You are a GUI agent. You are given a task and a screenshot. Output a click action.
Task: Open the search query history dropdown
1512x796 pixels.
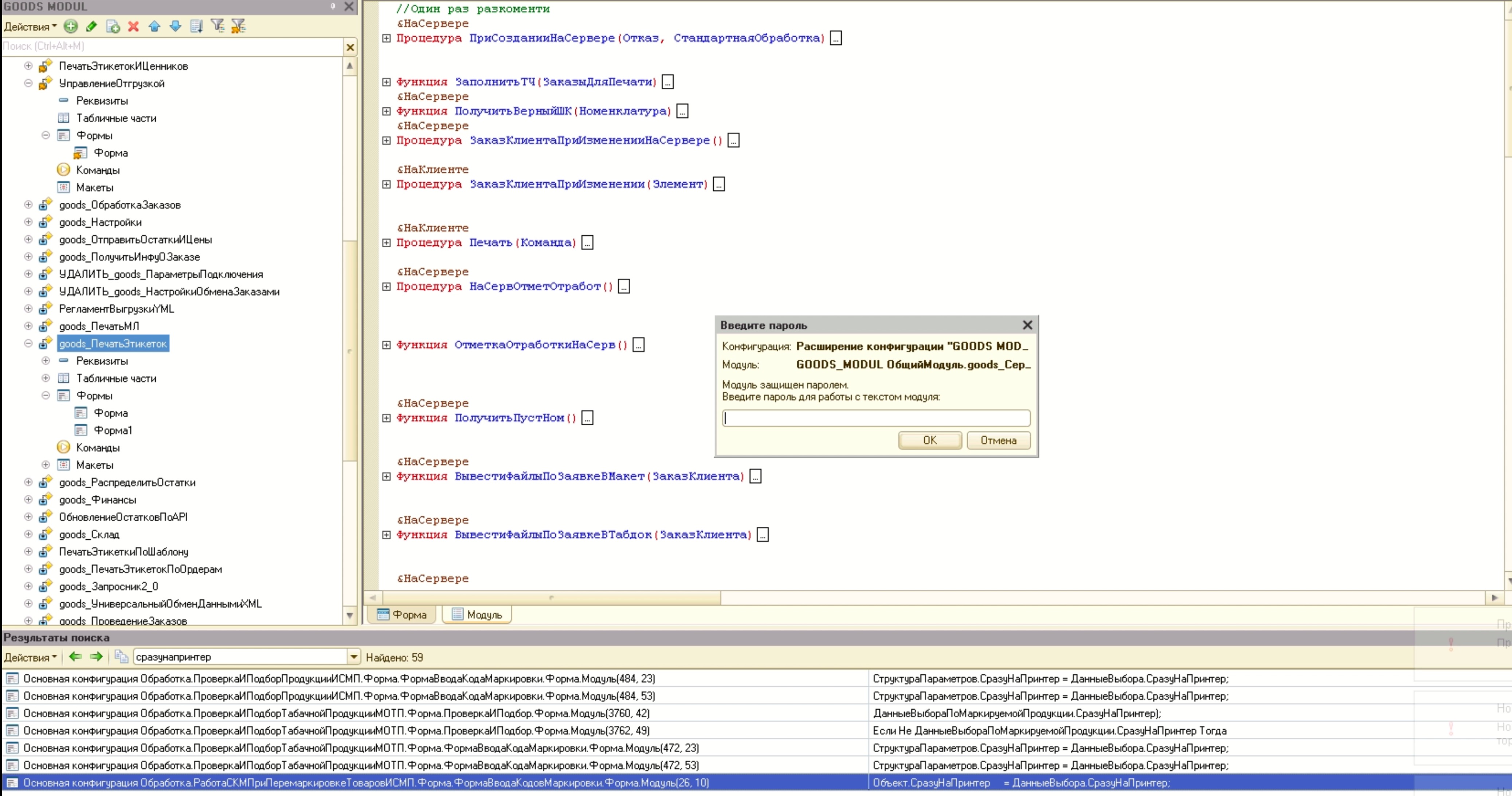point(354,657)
